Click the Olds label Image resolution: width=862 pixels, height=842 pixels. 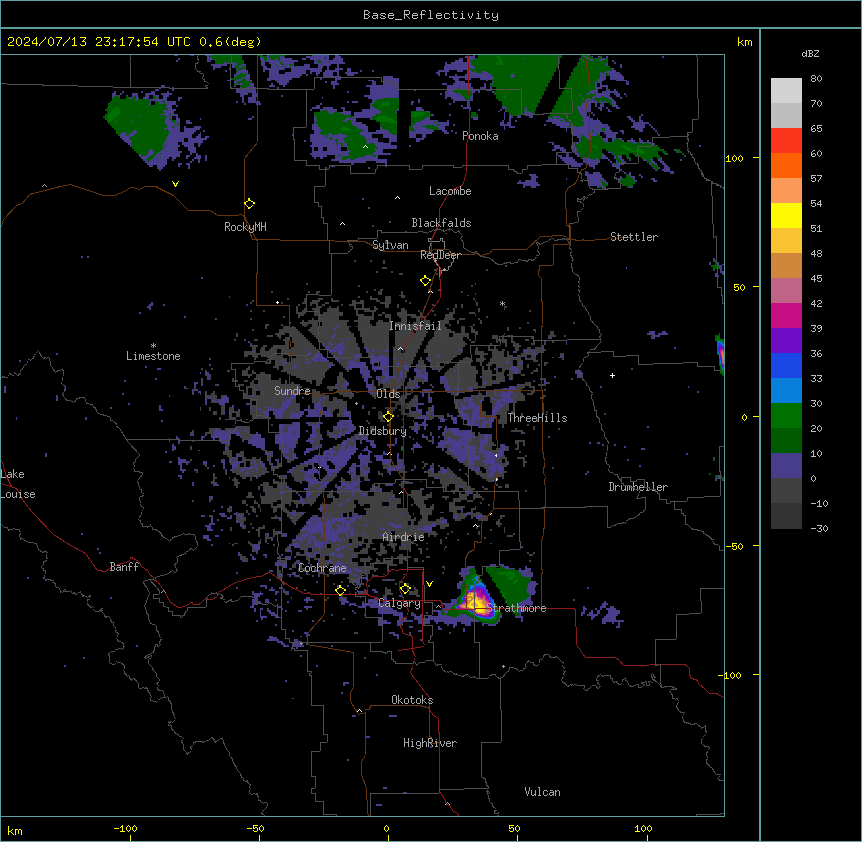coord(388,394)
